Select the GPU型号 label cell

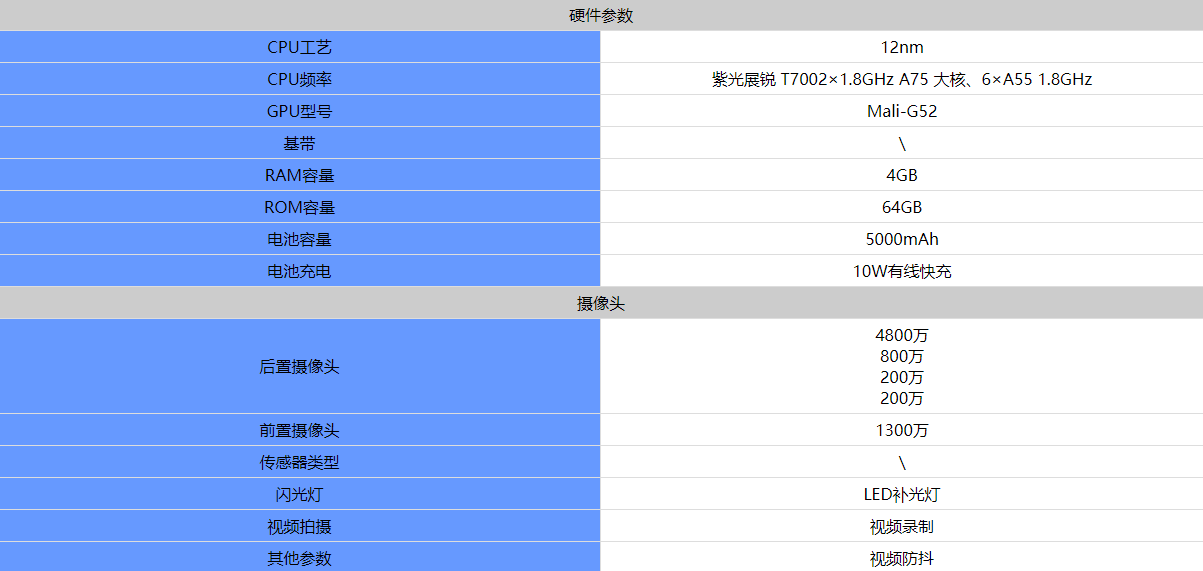[x=300, y=111]
